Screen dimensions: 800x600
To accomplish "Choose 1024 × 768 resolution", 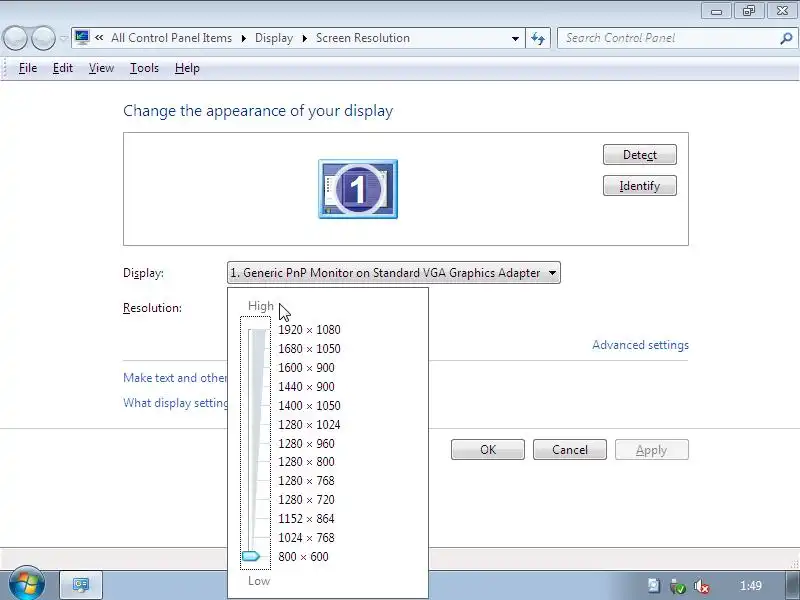I will click(x=306, y=537).
